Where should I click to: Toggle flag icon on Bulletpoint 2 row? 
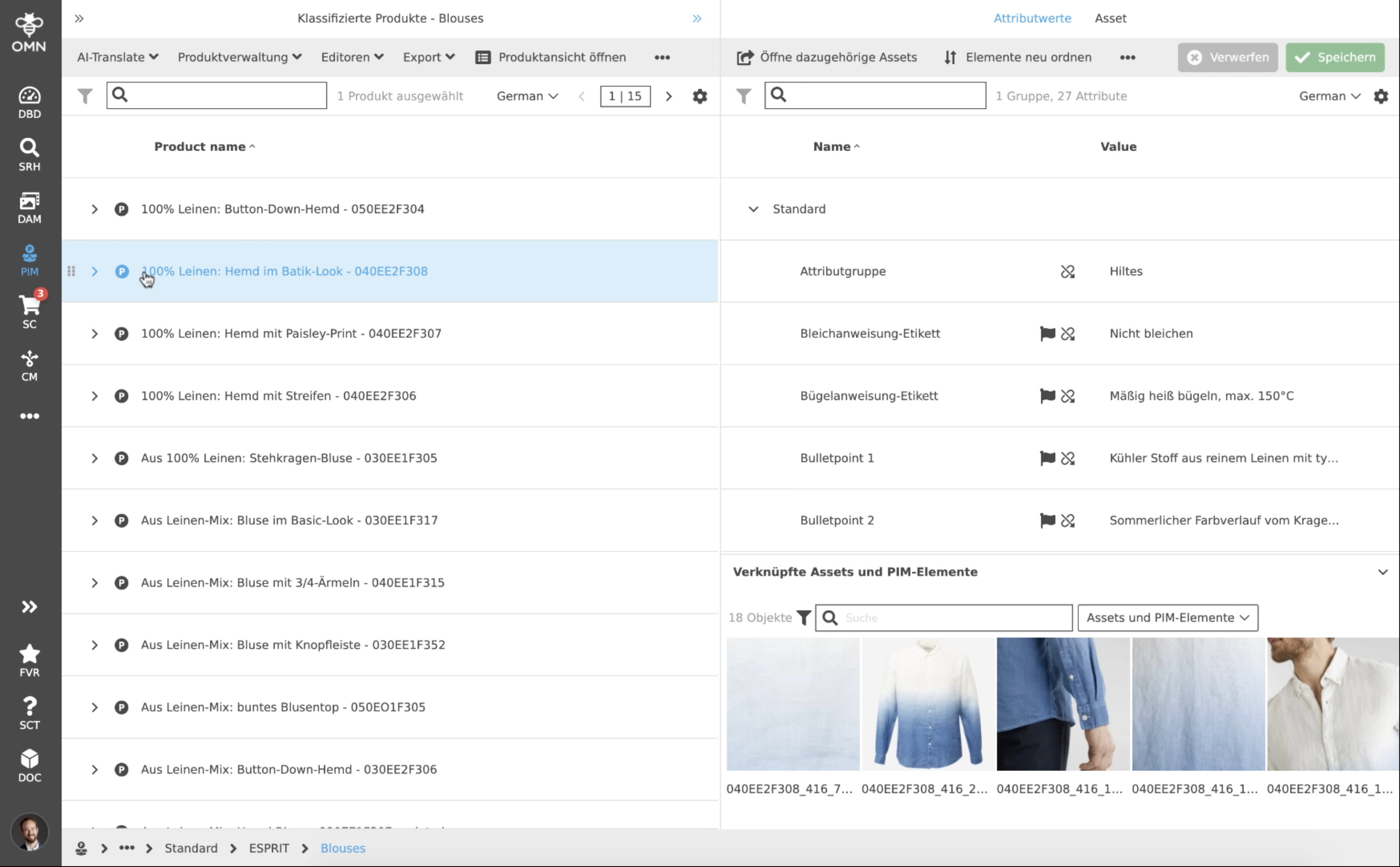tap(1047, 520)
